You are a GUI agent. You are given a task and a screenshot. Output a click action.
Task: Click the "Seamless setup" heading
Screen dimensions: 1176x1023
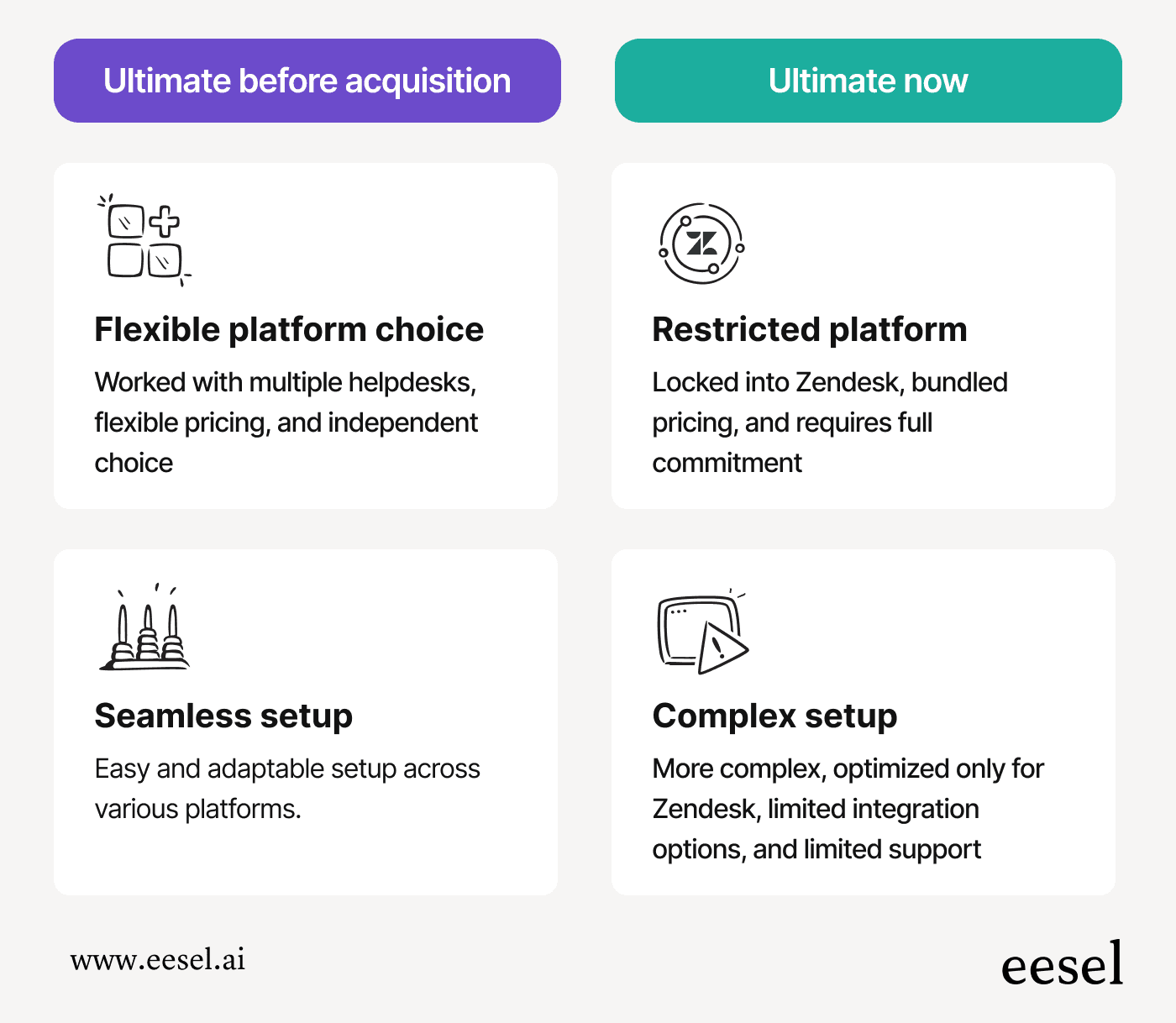223,716
